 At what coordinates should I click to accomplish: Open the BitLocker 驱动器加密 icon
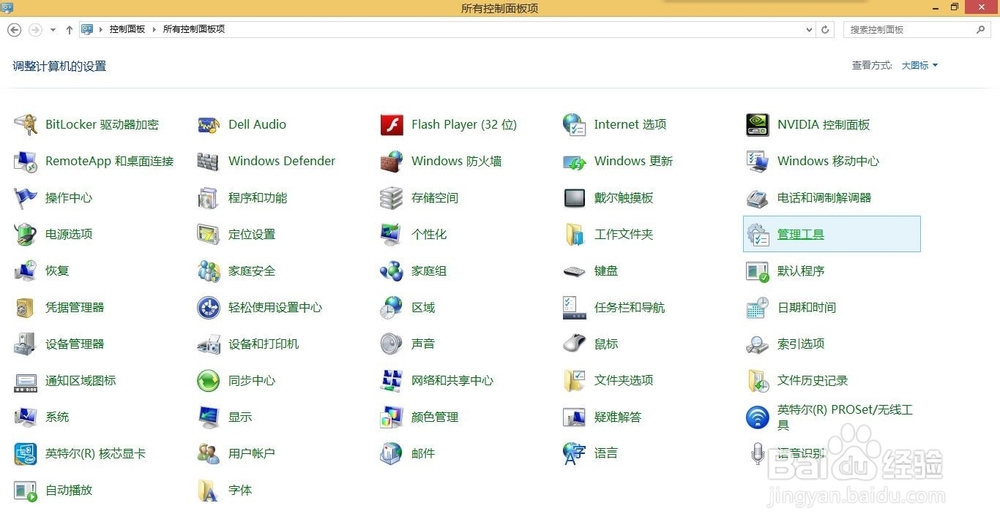(26, 124)
